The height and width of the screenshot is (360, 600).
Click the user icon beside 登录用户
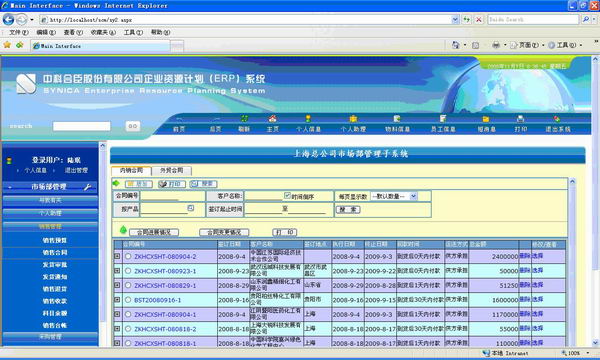click(x=9, y=161)
